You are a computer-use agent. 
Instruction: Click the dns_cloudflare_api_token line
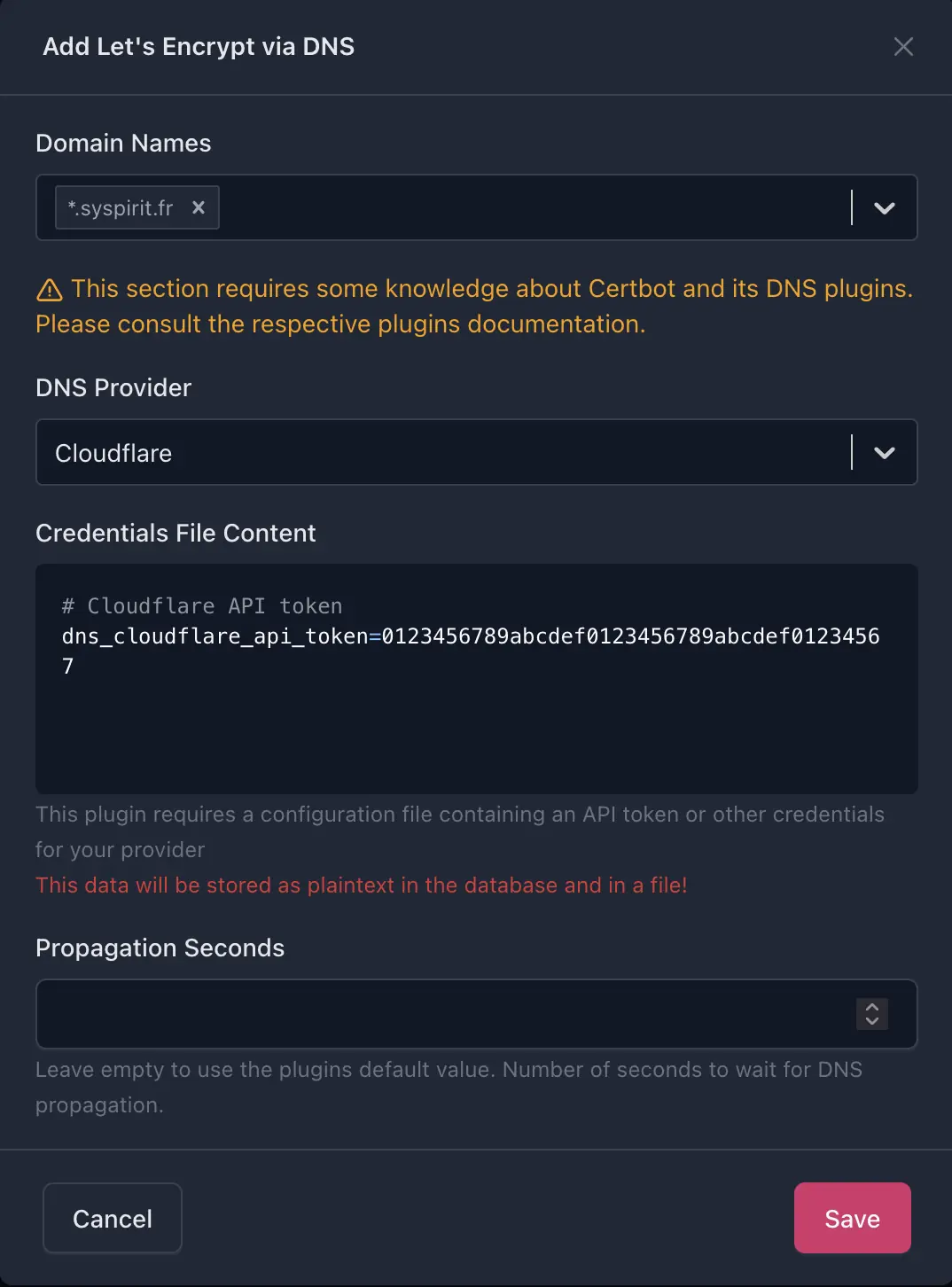[470, 636]
